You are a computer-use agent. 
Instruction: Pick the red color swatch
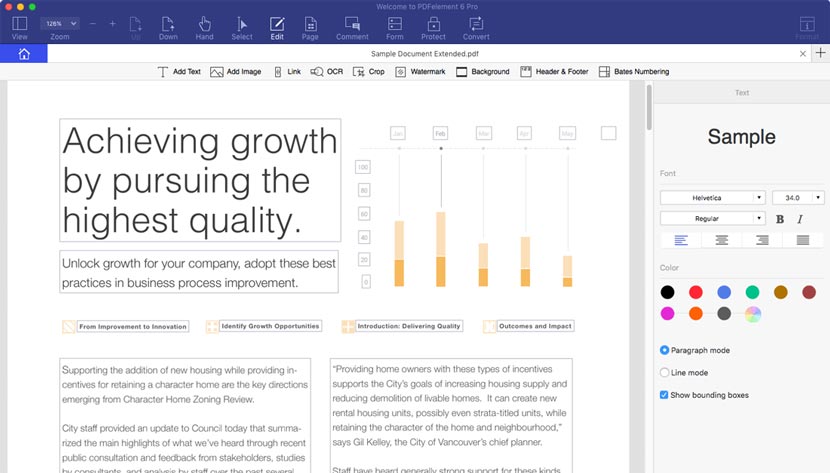pyautogui.click(x=695, y=292)
